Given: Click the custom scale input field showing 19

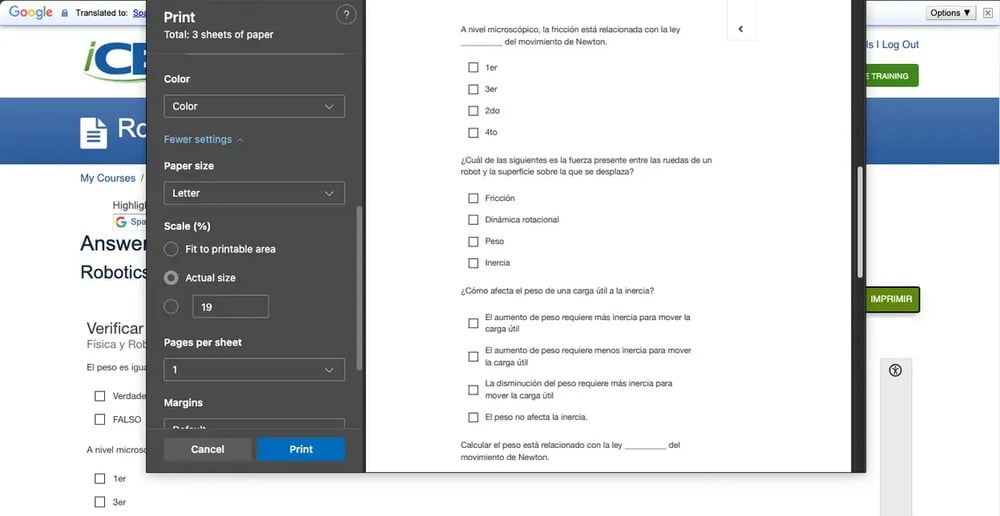Looking at the screenshot, I should [x=231, y=307].
